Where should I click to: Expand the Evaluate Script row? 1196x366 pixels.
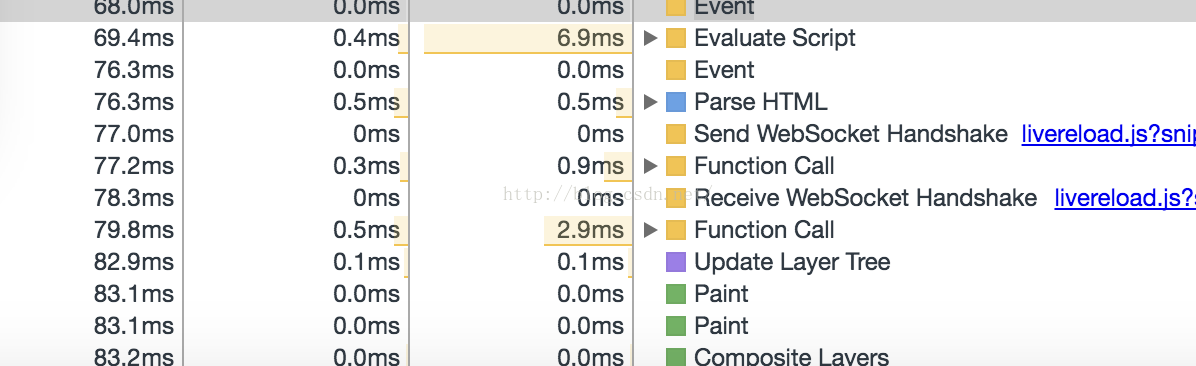pos(650,37)
